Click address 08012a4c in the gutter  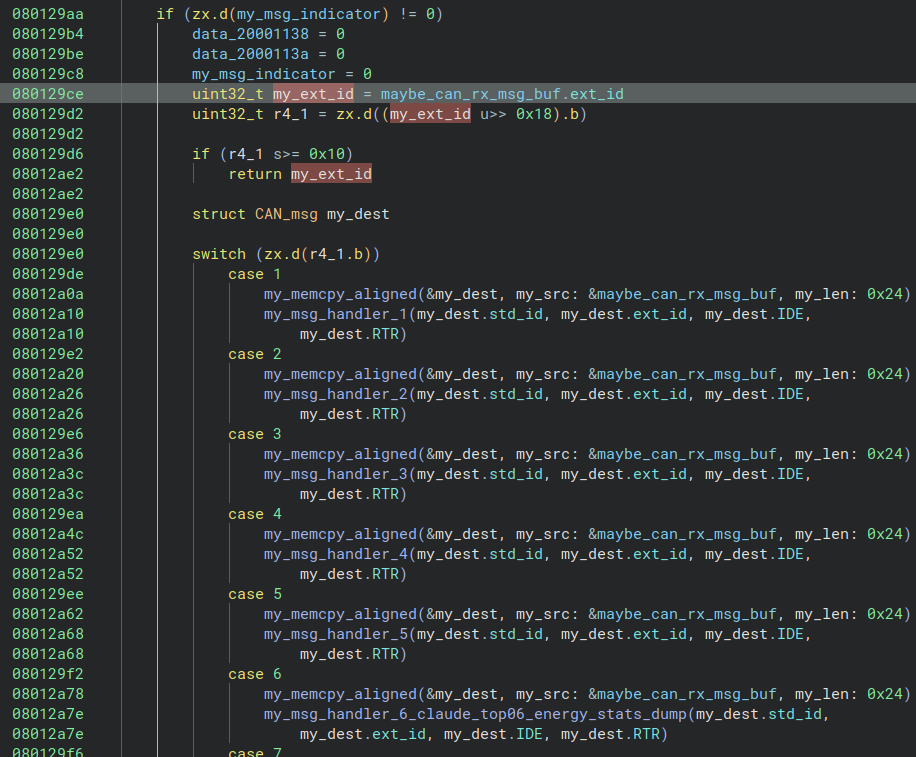(x=48, y=534)
